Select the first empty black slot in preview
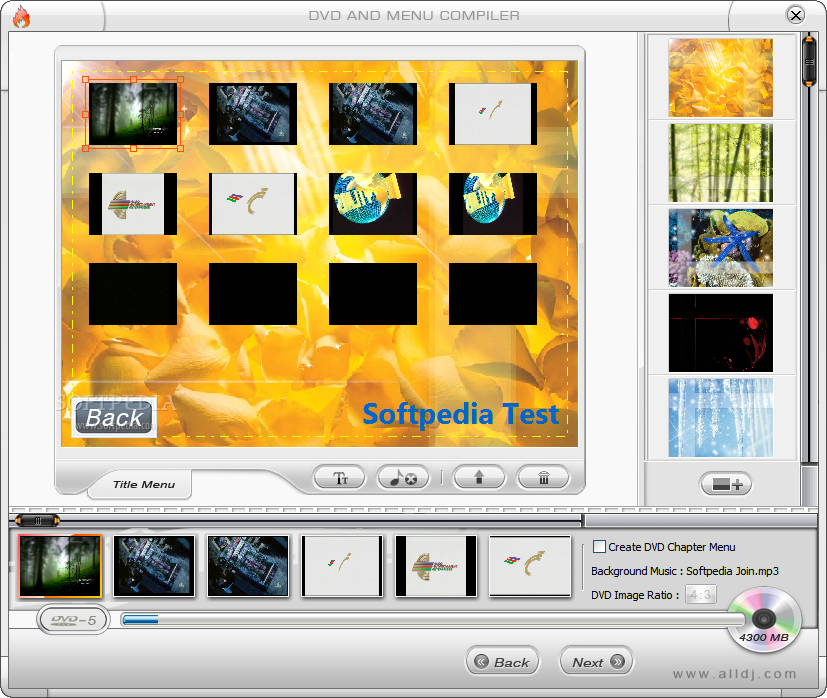The image size is (827, 698). click(133, 294)
